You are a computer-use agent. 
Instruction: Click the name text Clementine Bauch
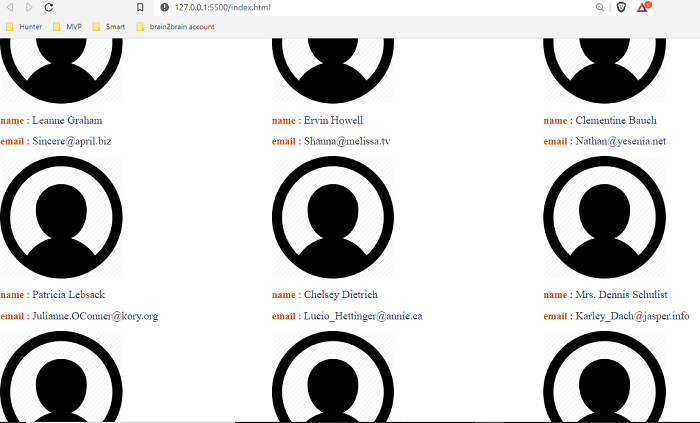[616, 120]
